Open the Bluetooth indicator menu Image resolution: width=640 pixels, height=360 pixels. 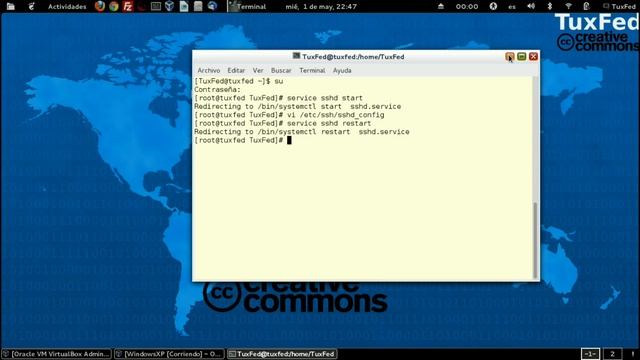[x=549, y=6]
